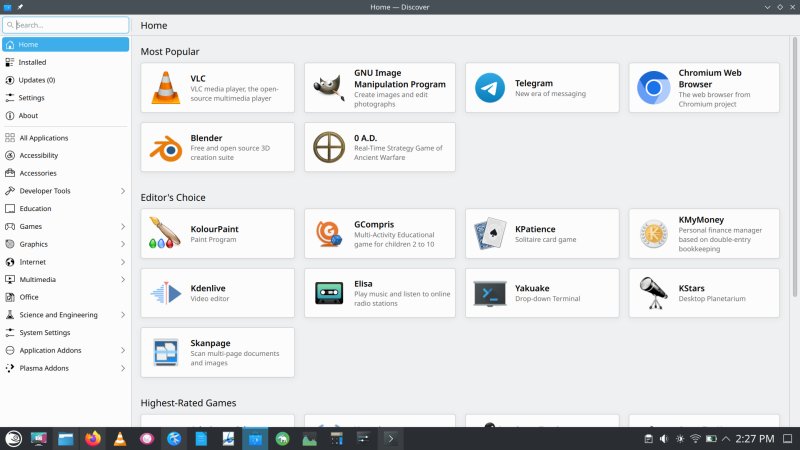Screen dimensions: 800x450
Task: Expand the Internet category arrow
Action: (123, 262)
